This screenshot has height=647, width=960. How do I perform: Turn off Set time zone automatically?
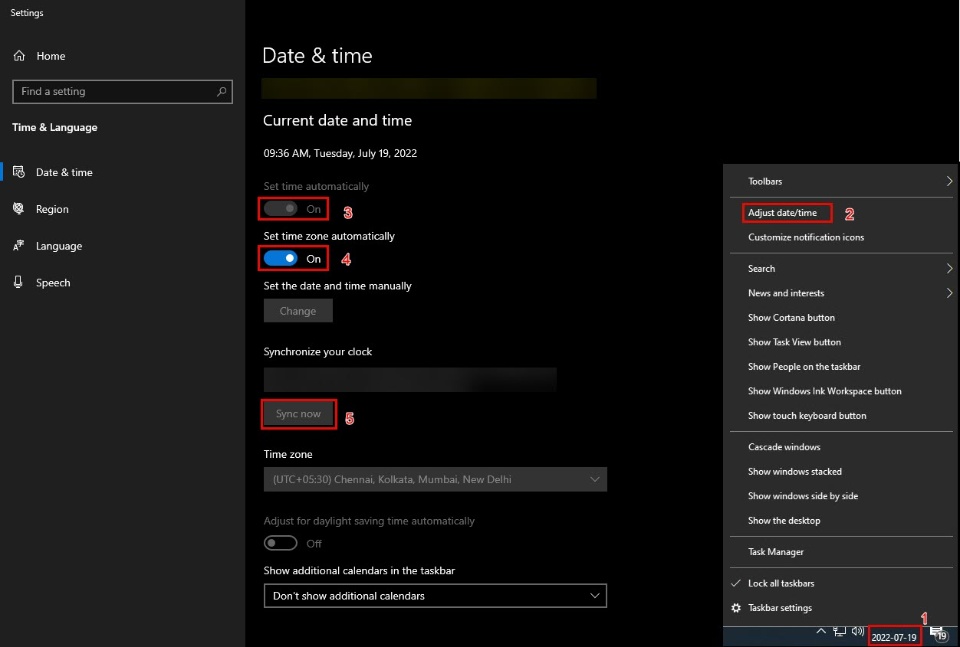click(281, 259)
